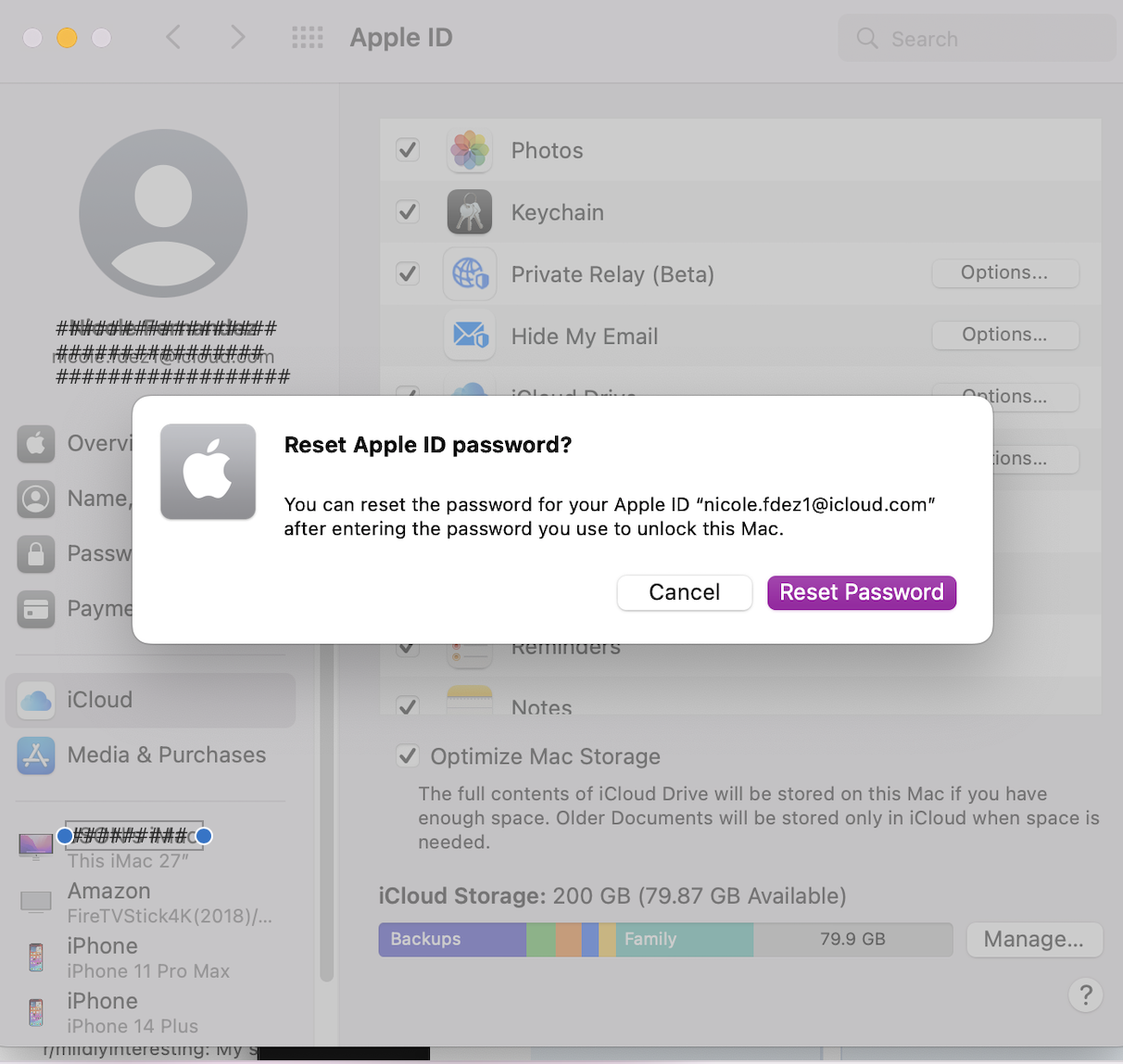
Task: Open the Name sidebar section
Action: [x=75, y=499]
